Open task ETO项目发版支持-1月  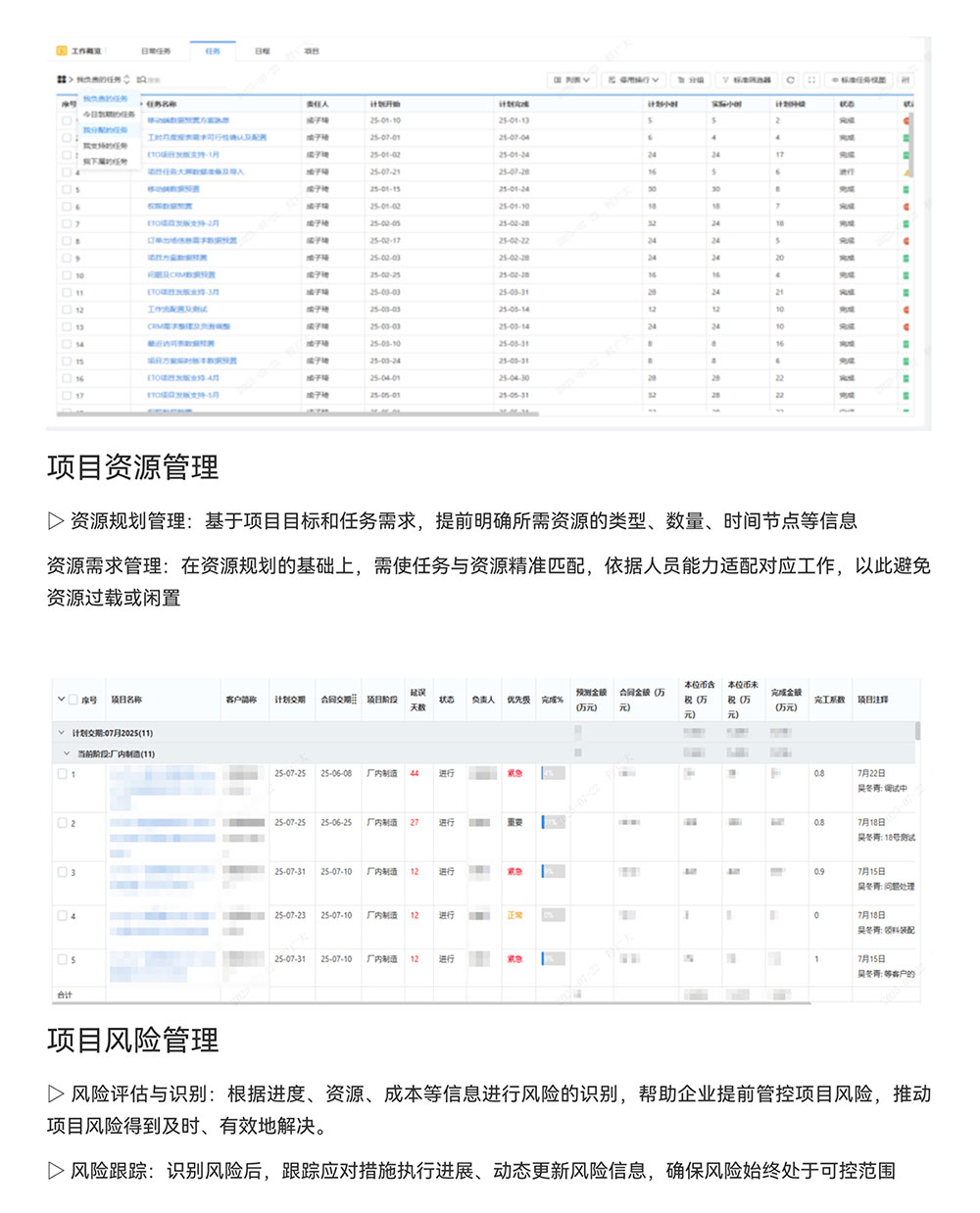(x=183, y=155)
